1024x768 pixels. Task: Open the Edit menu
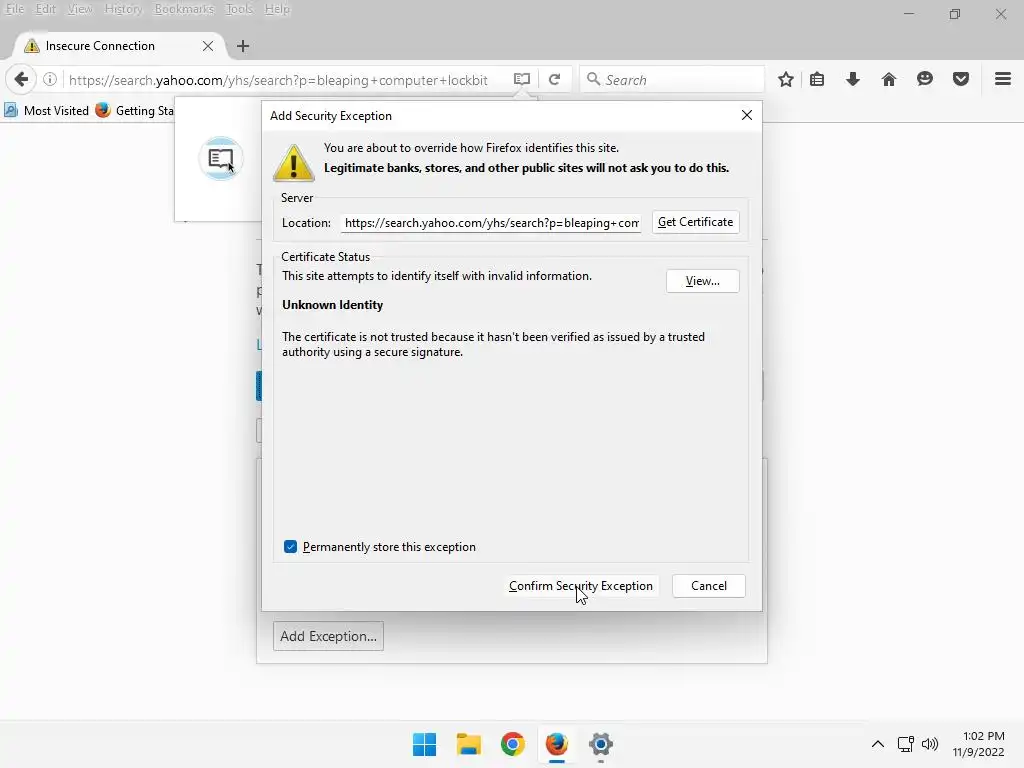tap(45, 9)
